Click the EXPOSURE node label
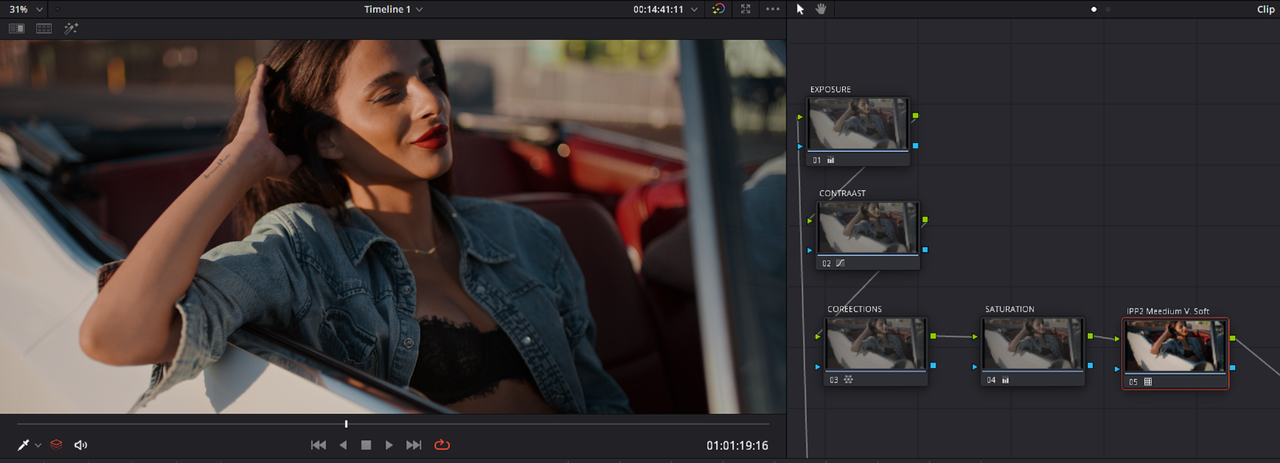The image size is (1280, 463). tap(830, 90)
